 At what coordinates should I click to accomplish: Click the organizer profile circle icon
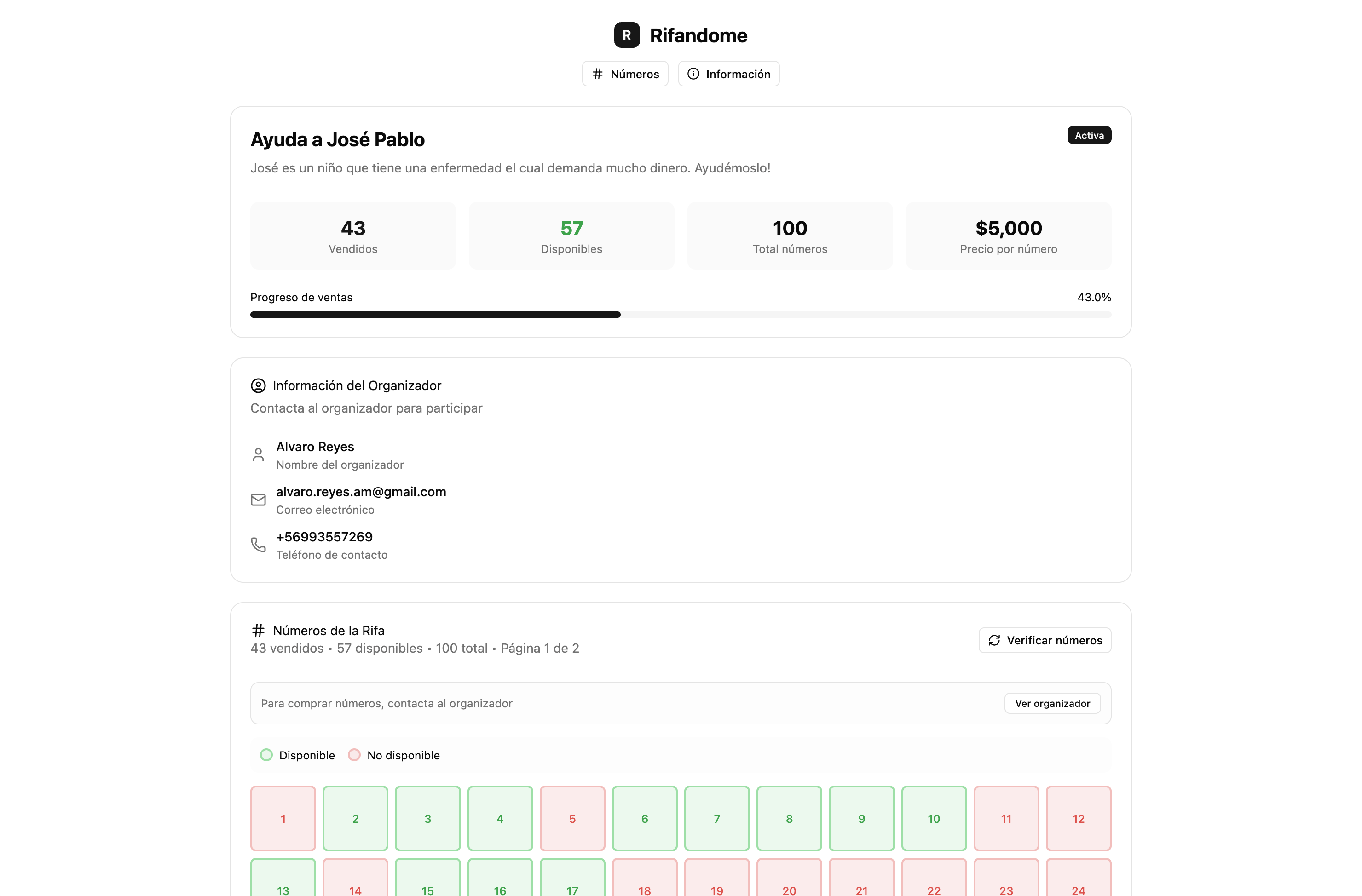258,385
